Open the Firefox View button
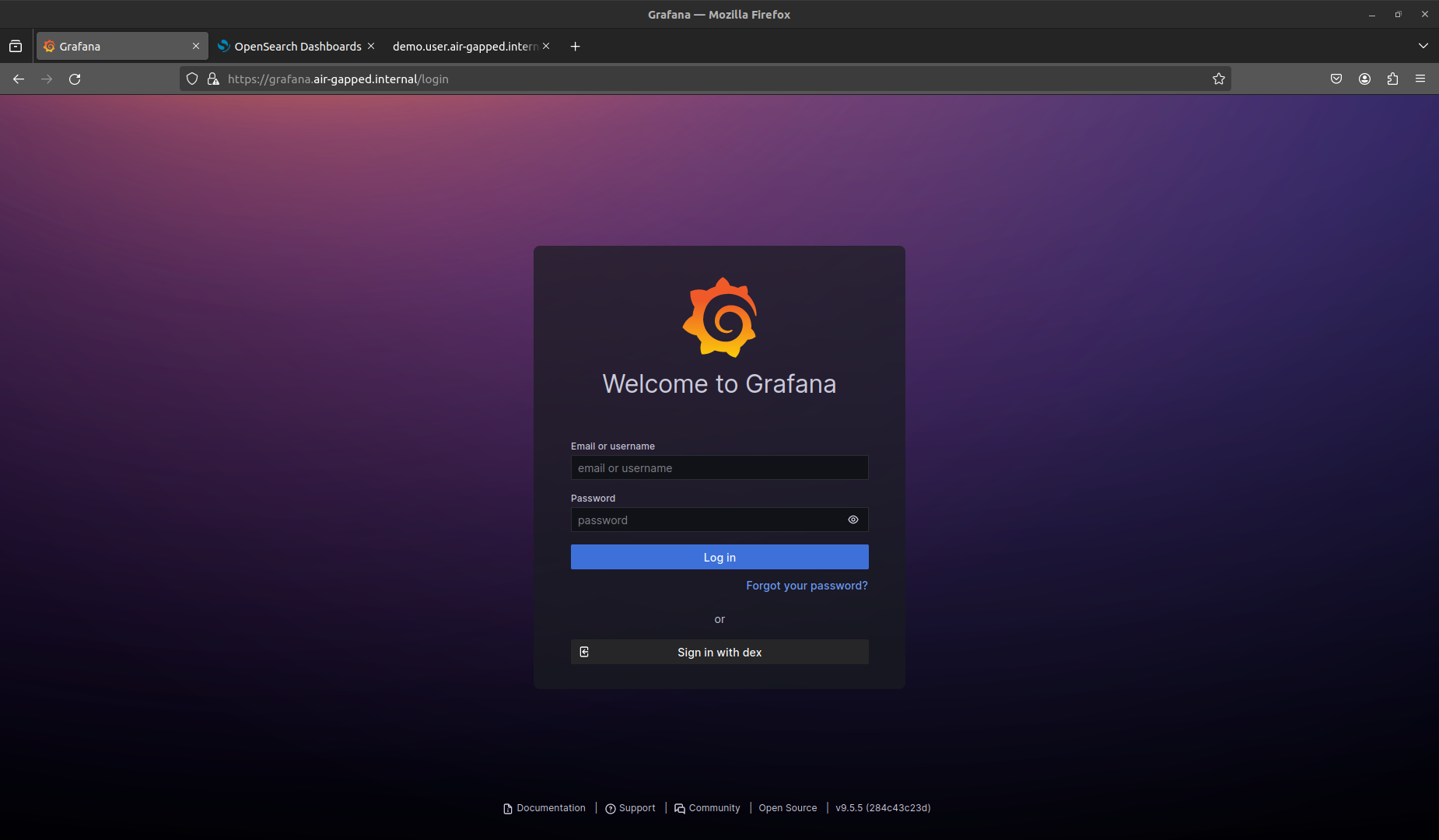This screenshot has width=1439, height=840. [16, 46]
